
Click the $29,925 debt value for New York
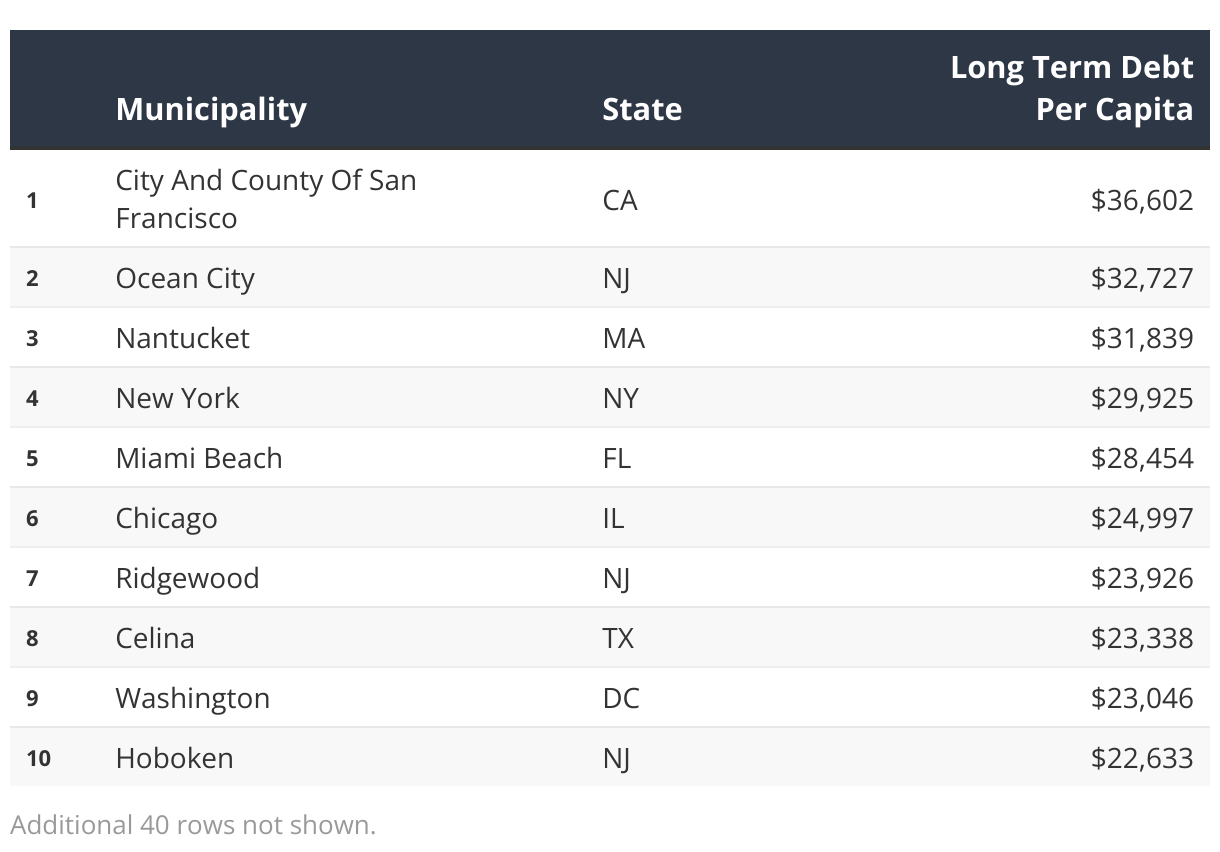click(x=1142, y=398)
